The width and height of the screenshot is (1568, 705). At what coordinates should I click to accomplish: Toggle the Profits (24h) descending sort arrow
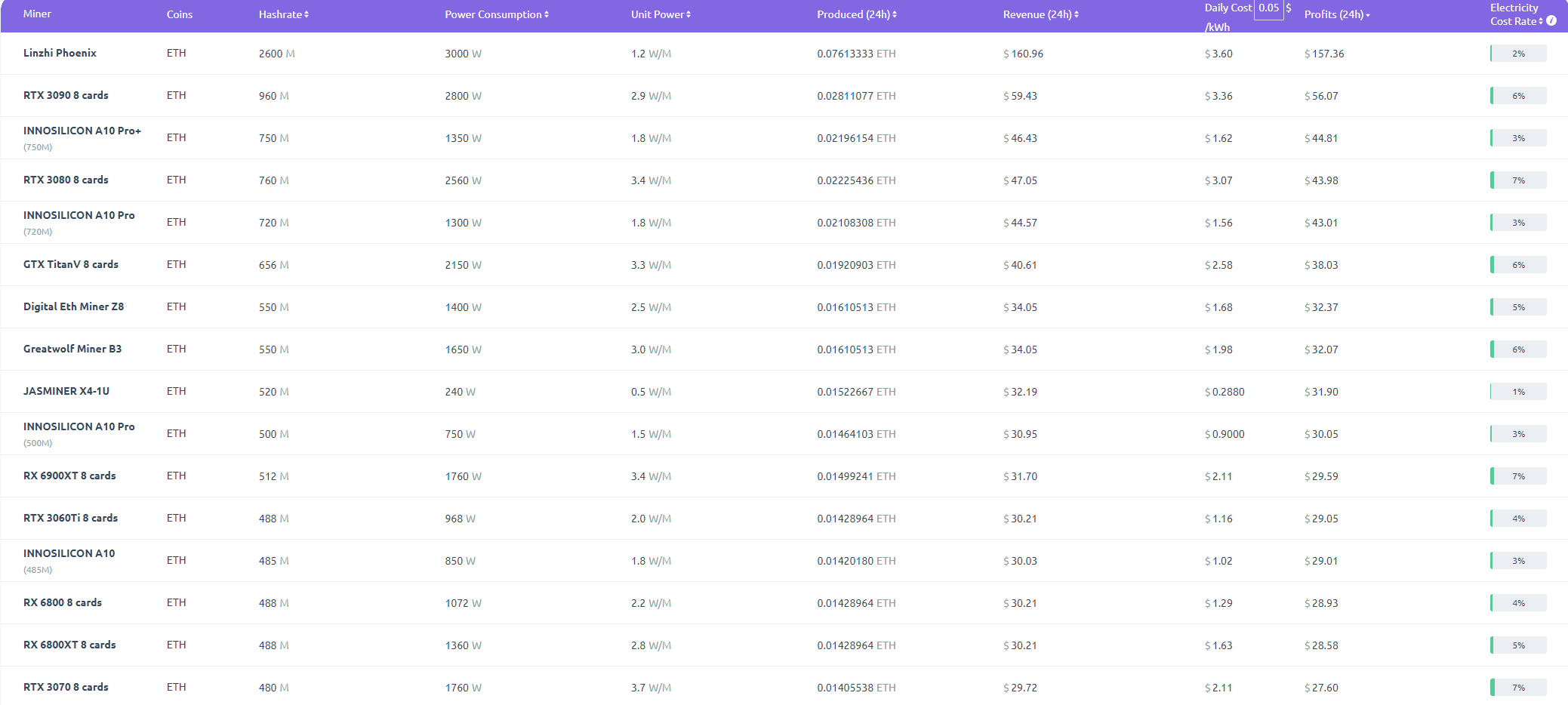click(x=1368, y=16)
